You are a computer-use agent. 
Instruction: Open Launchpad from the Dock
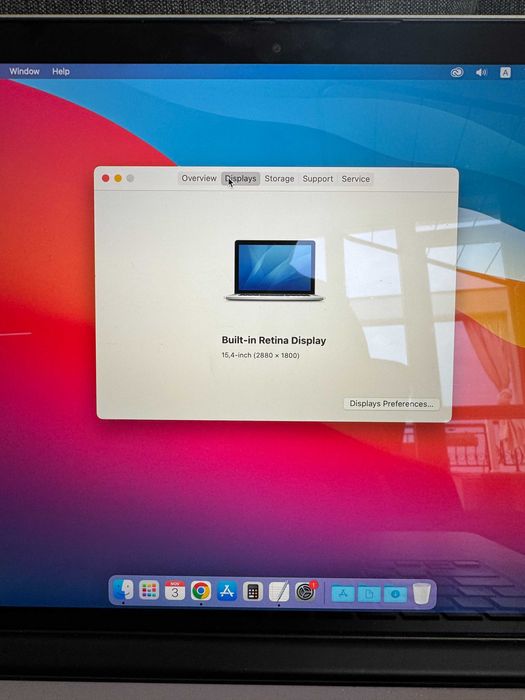click(149, 591)
